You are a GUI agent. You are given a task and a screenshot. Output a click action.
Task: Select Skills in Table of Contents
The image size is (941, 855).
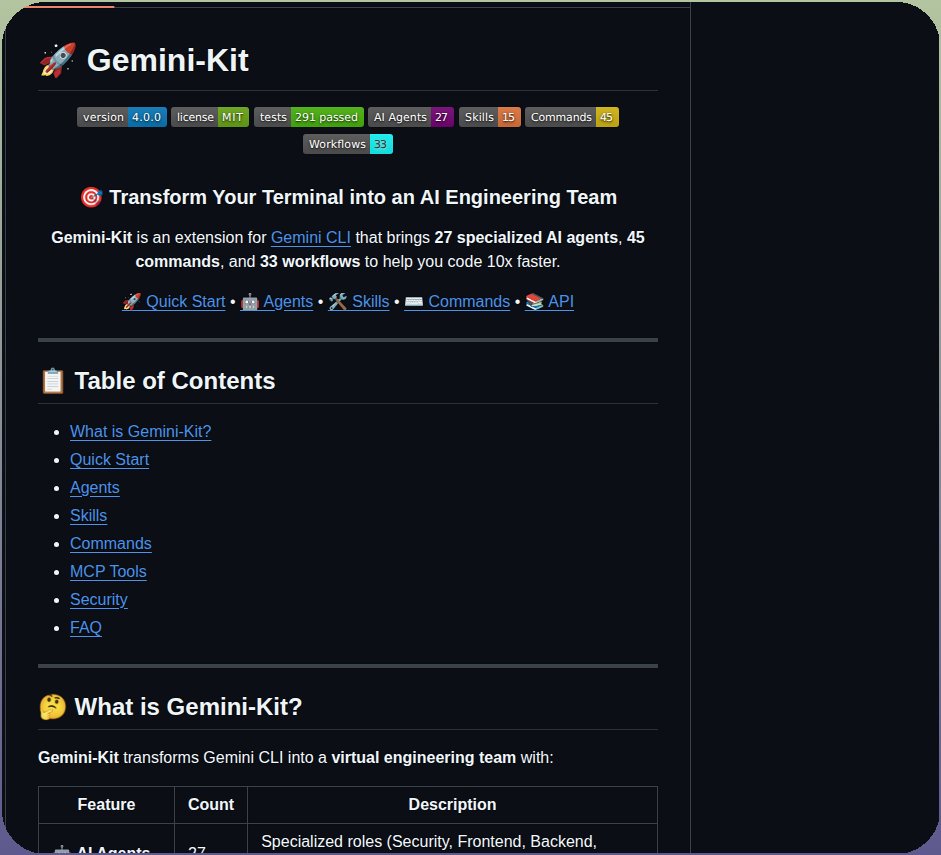88,515
